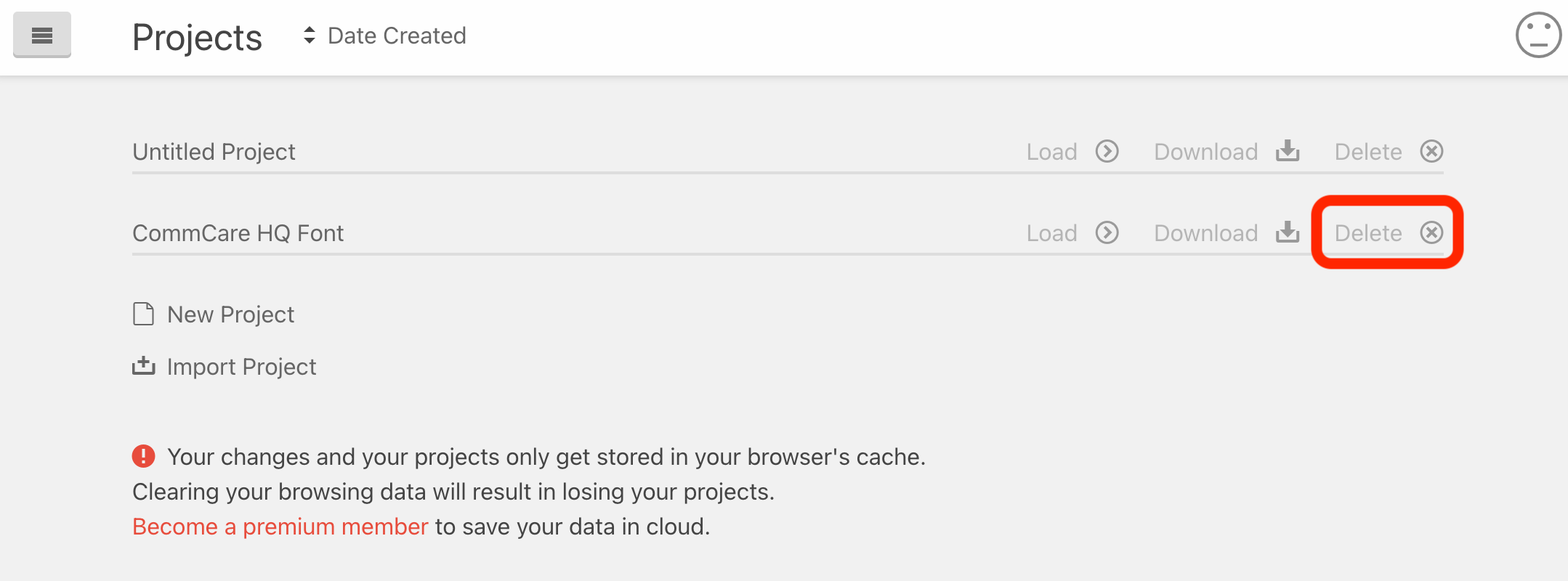The image size is (1568, 581).
Task: Click delete X icon for Untitled Project
Action: click(x=1431, y=151)
